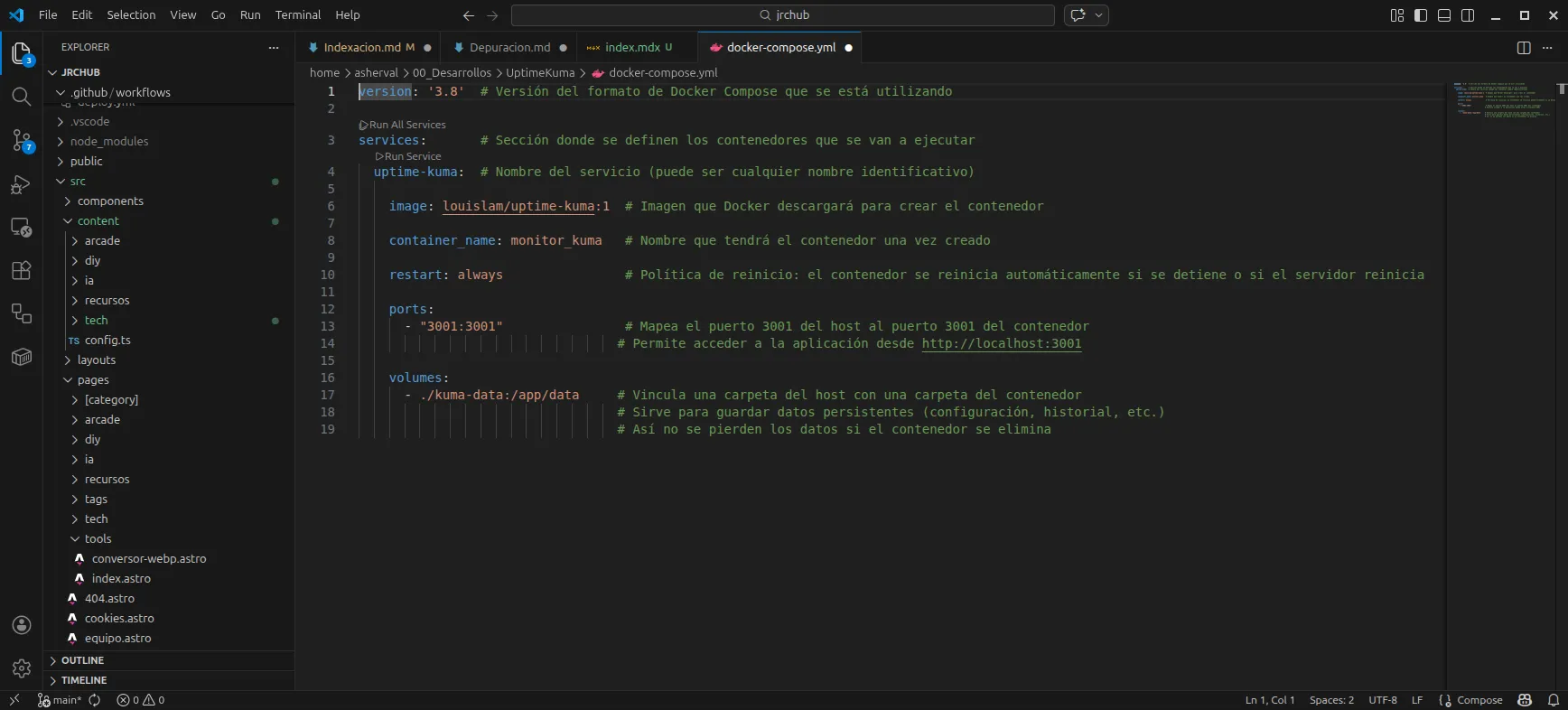
Task: Open the Selection menu
Action: [131, 15]
